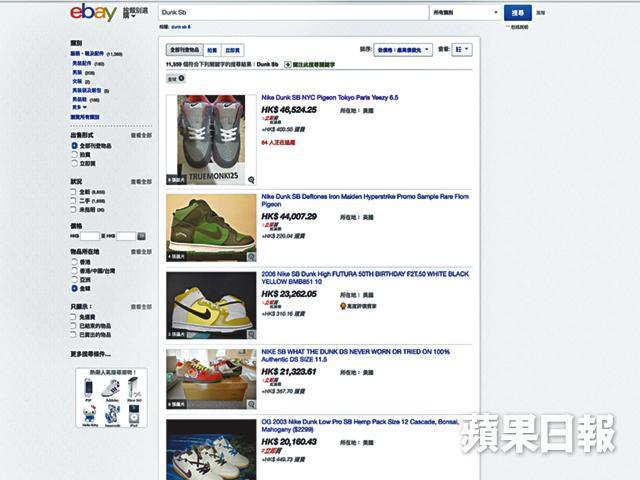
Task: Tick the 全新 condition checkbox
Action: point(73,191)
